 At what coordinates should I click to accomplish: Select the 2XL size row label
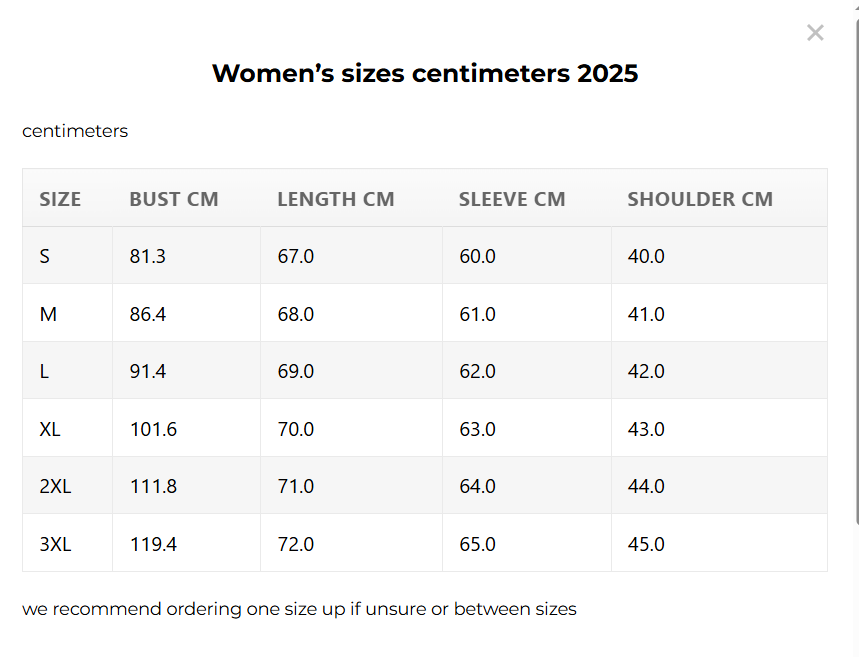click(54, 486)
